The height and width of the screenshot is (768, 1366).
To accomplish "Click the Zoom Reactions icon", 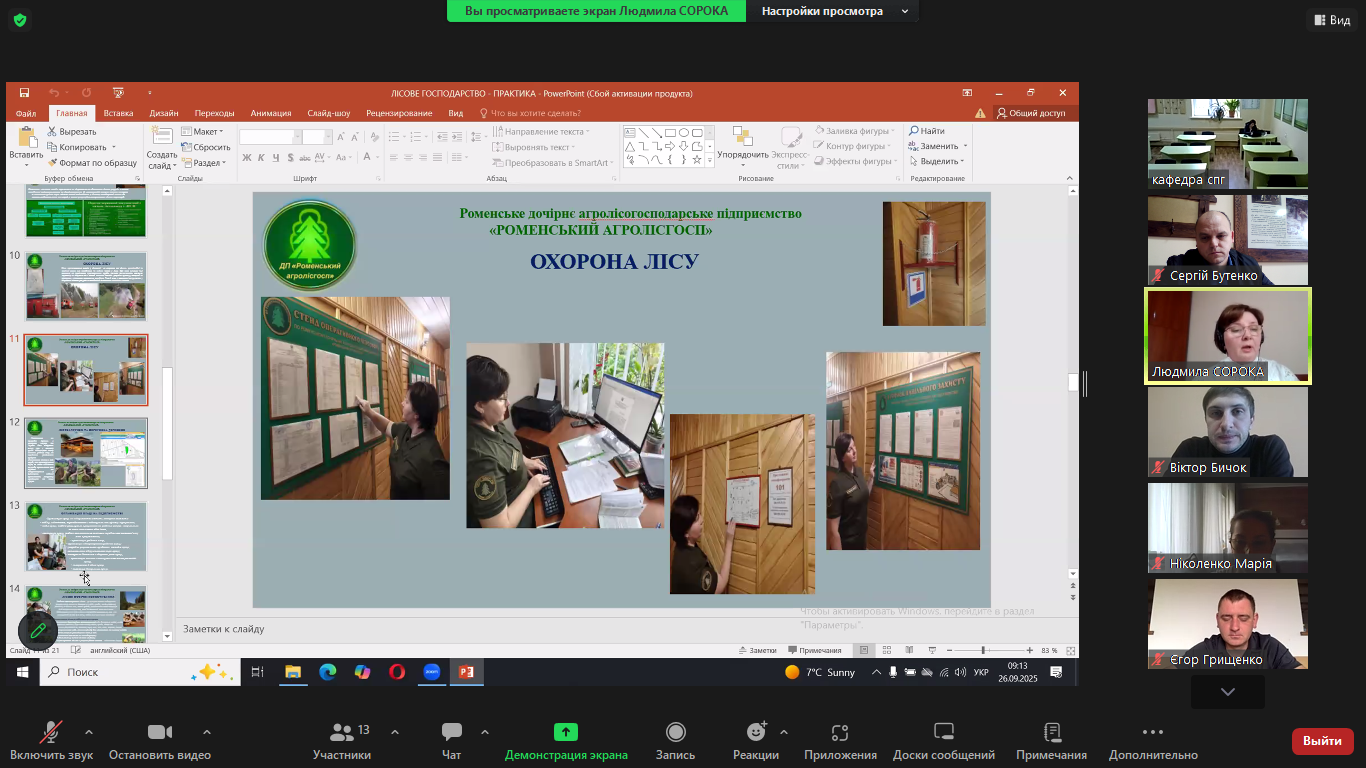I will [755, 733].
